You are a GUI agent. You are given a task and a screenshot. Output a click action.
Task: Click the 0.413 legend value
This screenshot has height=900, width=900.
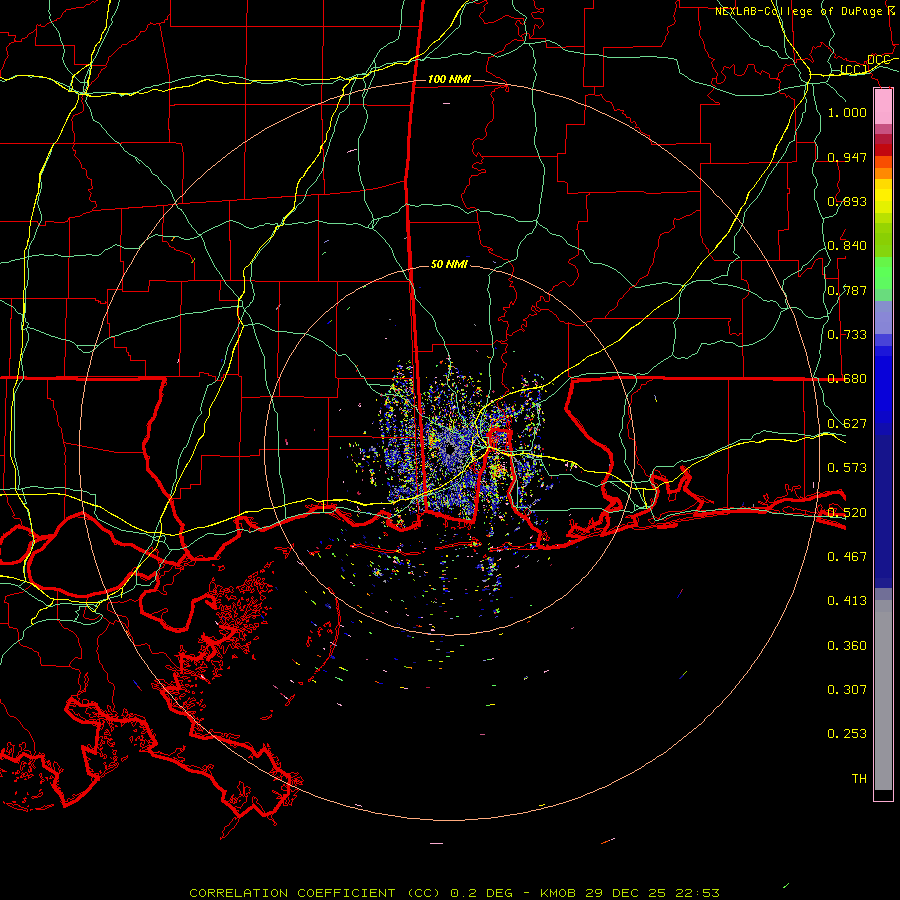pos(847,600)
